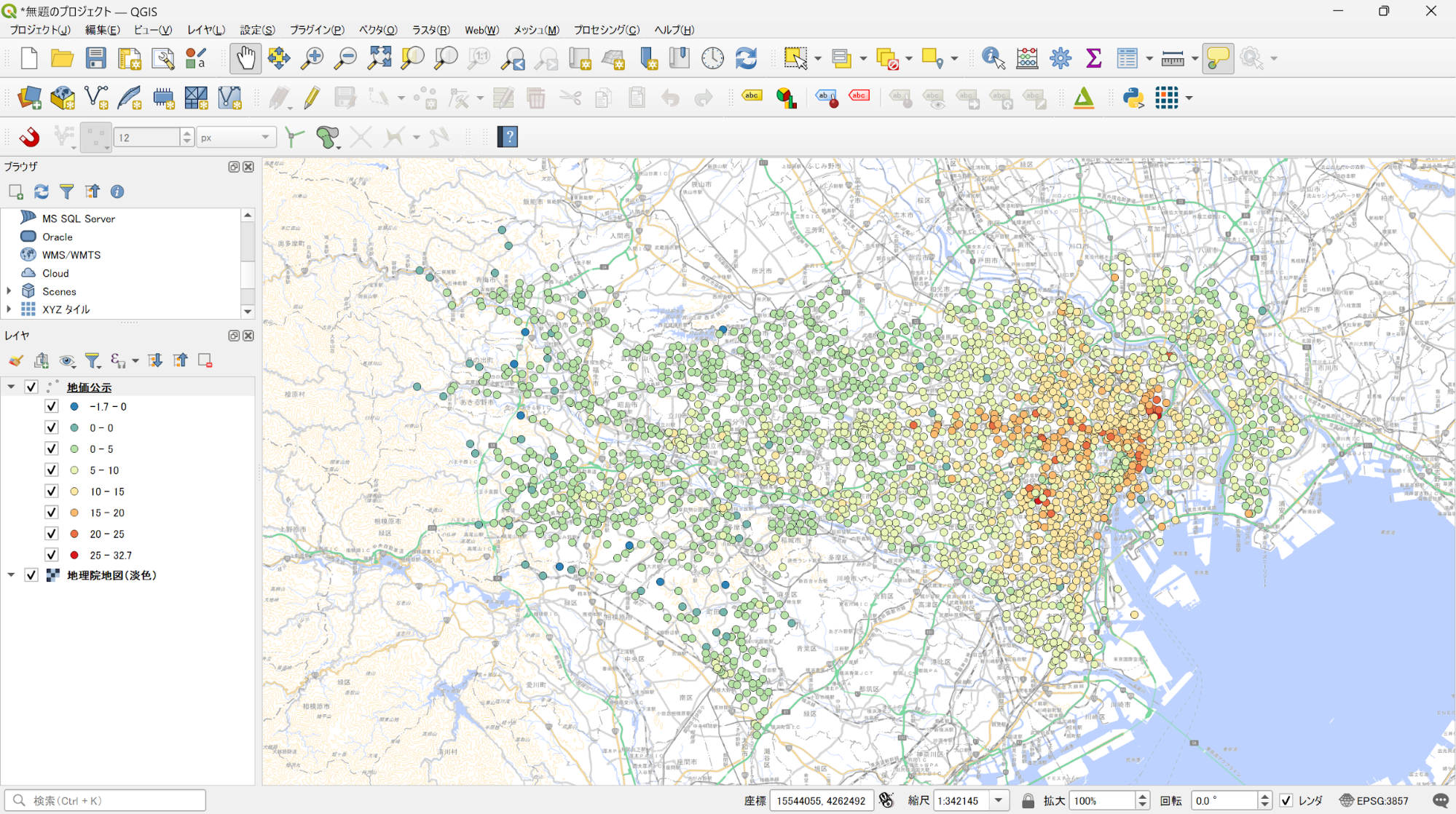Open the scale 縮尺 dropdown

click(x=999, y=800)
